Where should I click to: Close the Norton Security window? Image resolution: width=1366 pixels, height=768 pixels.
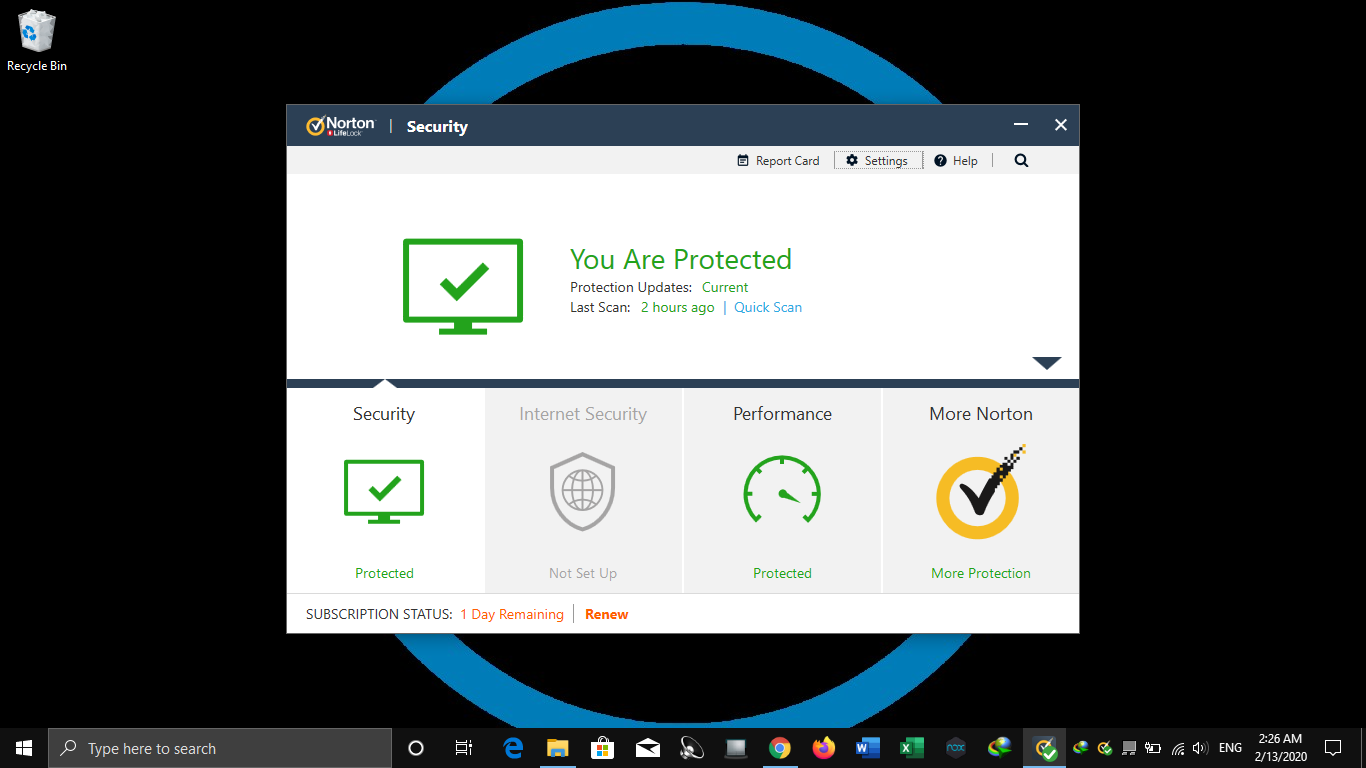[1061, 125]
